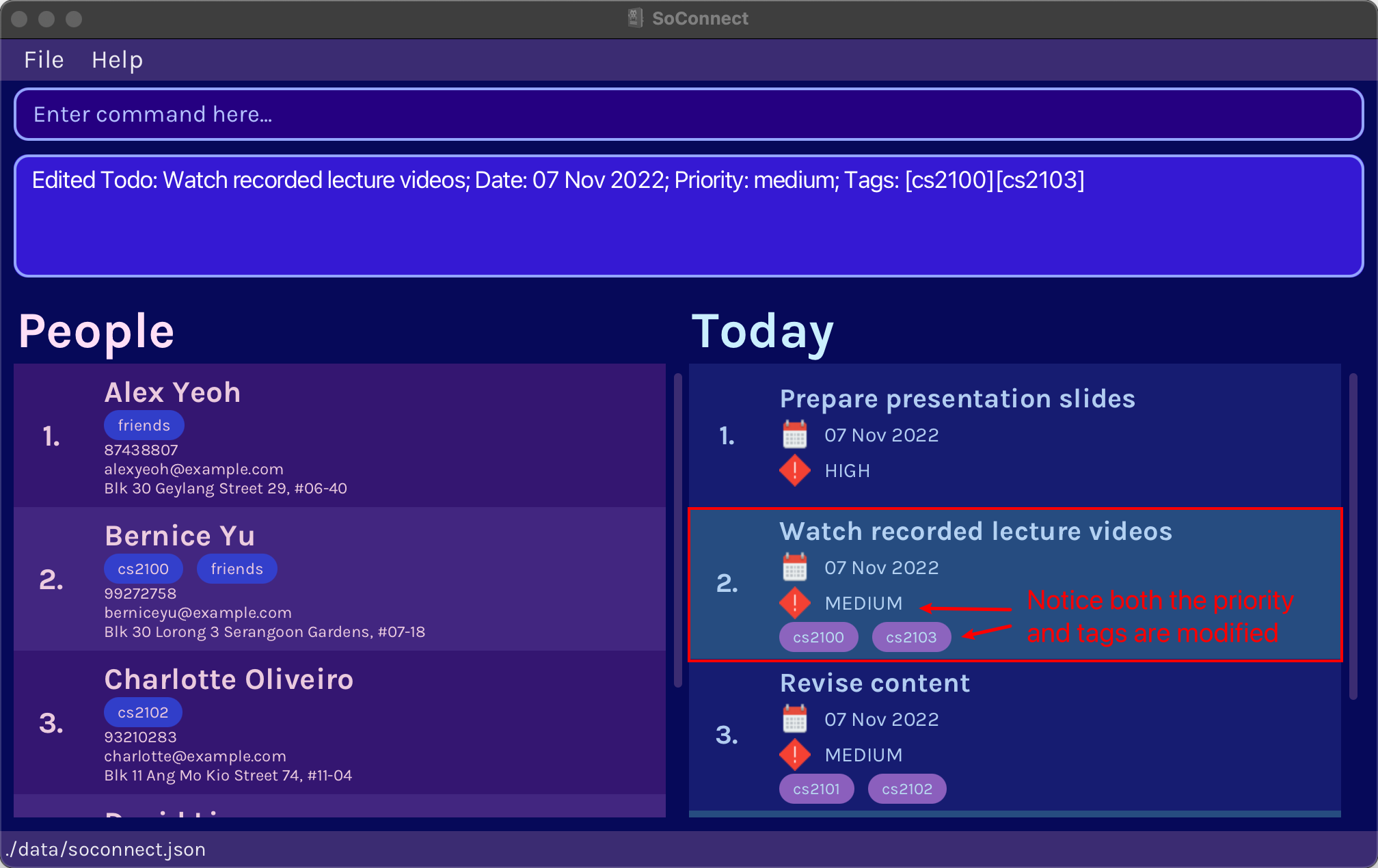The height and width of the screenshot is (868, 1378).
Task: Select the cs2103 tag on Watch recorded lecture videos
Action: tap(911, 637)
